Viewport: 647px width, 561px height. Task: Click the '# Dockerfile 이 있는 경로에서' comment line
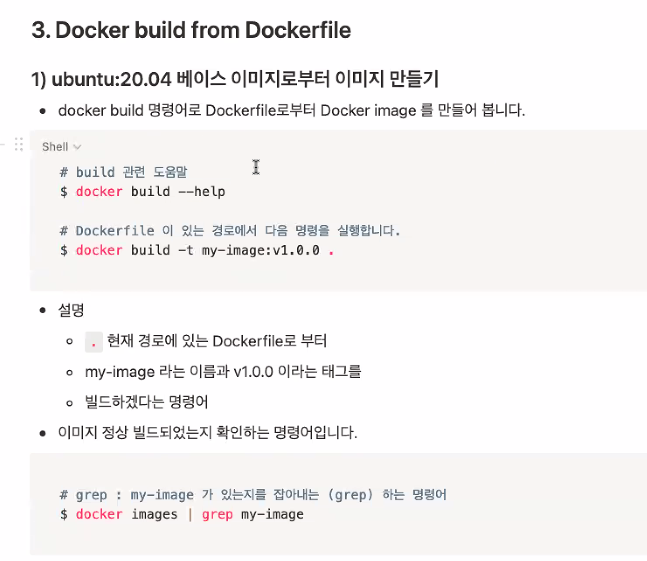click(230, 231)
